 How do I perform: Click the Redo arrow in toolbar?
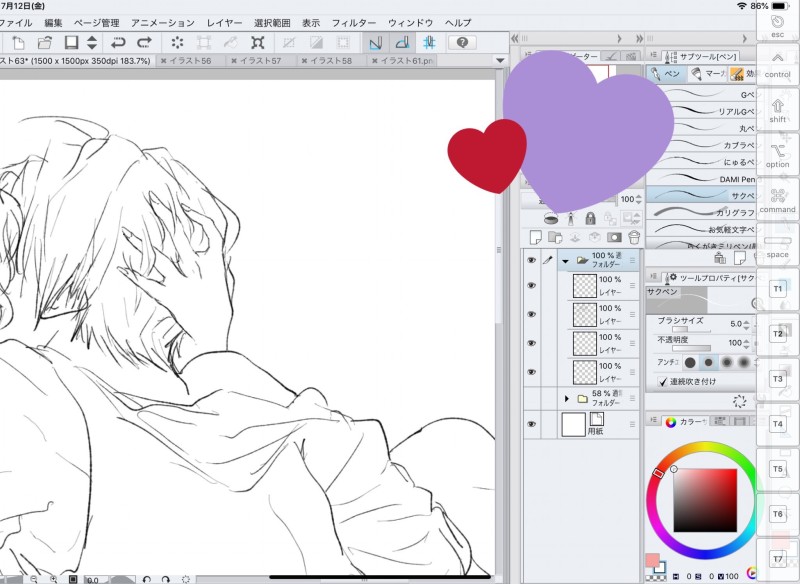(144, 43)
